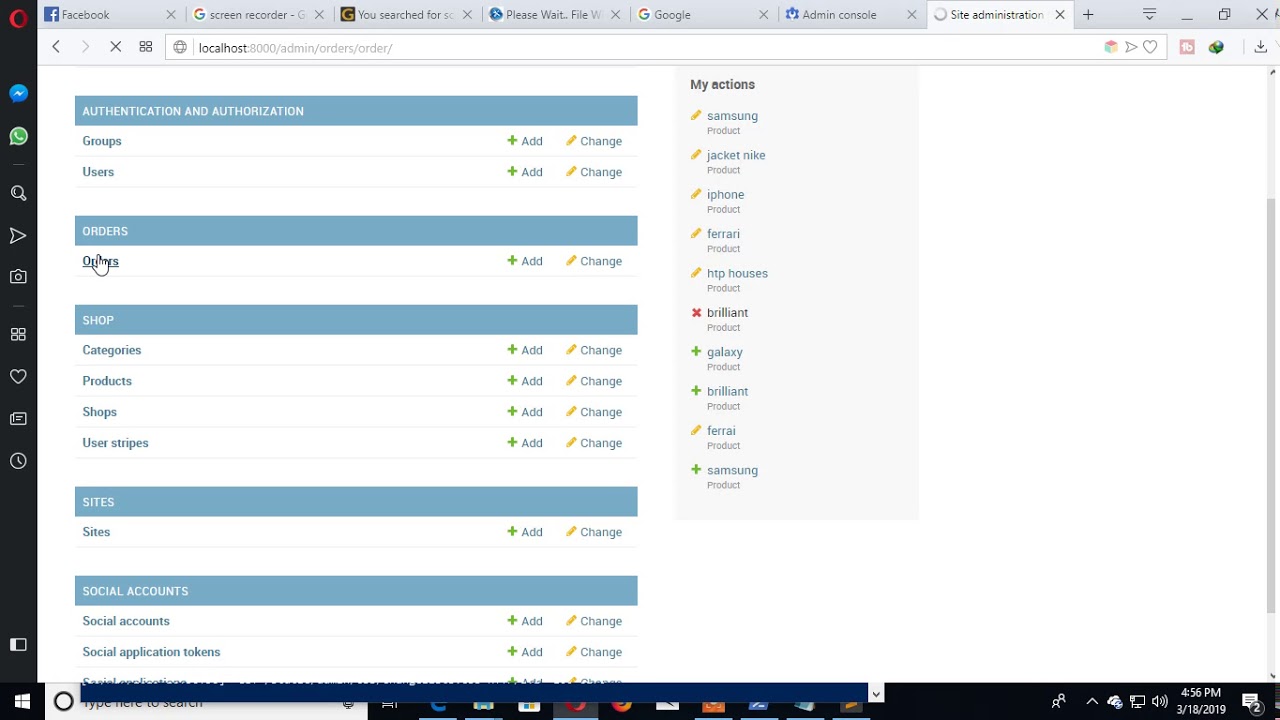Click the send-to-flow icon in address bar

[x=1131, y=47]
